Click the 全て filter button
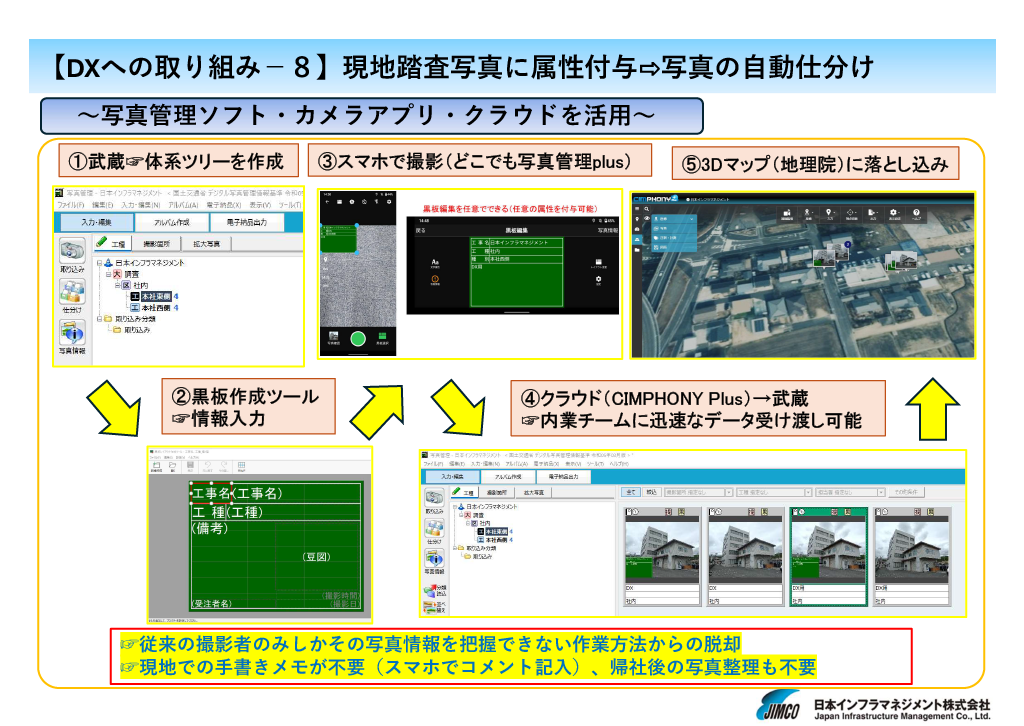This screenshot has height=726, width=1024. click(630, 492)
